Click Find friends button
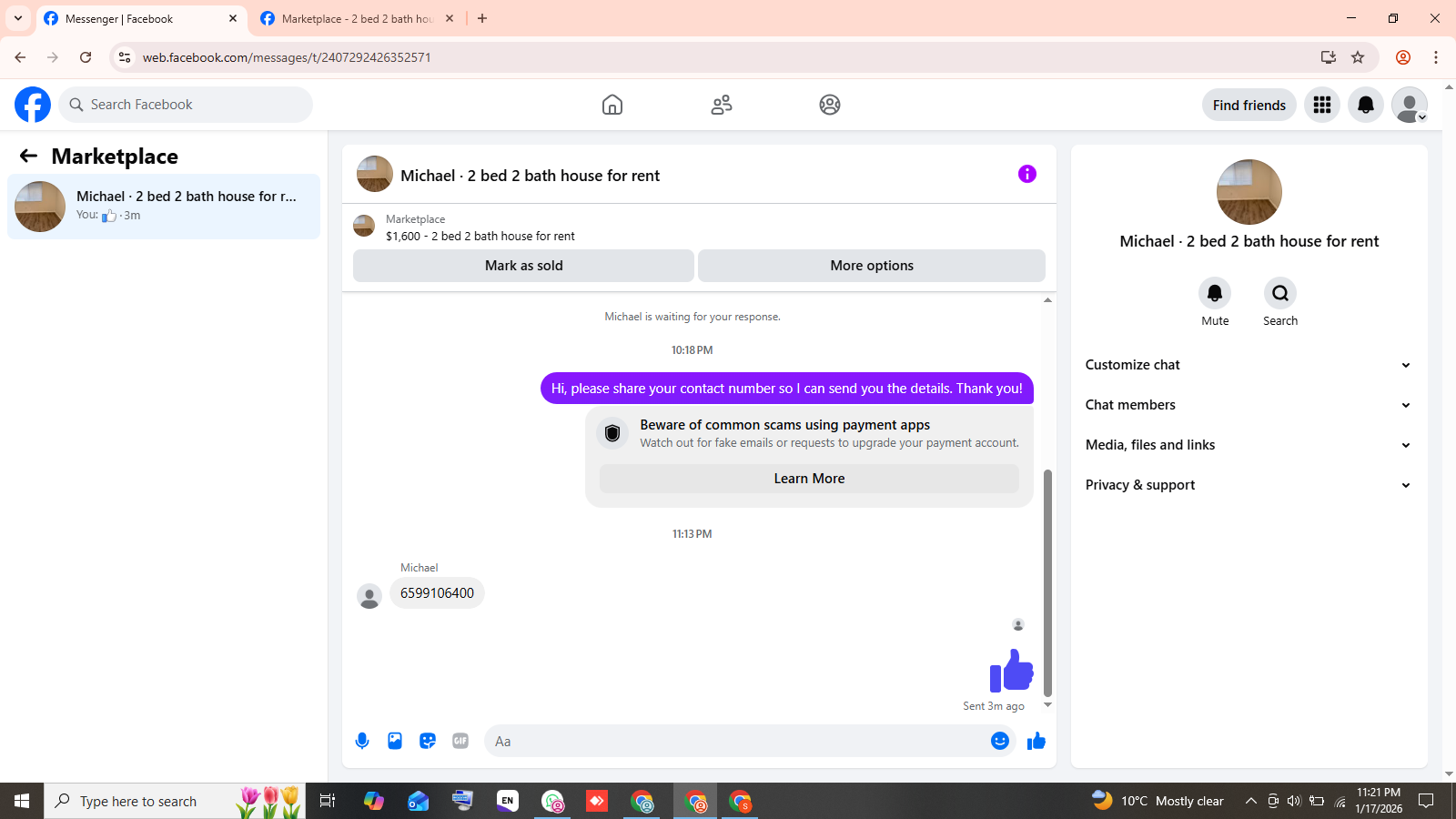 pyautogui.click(x=1249, y=105)
